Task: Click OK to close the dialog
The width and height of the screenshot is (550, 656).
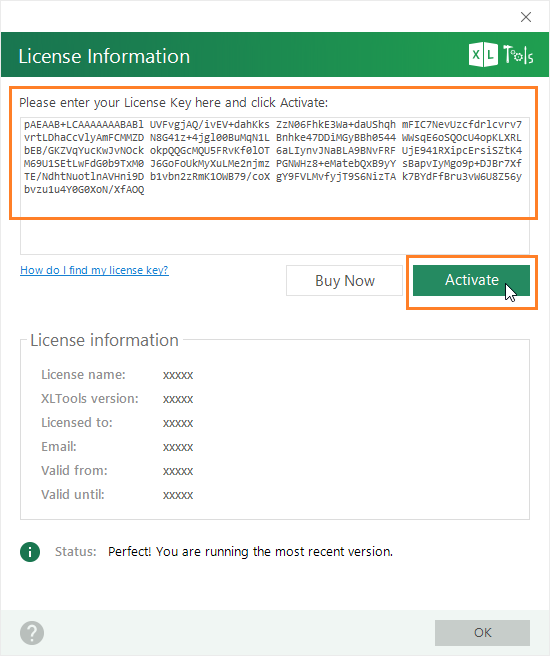Action: pyautogui.click(x=482, y=633)
